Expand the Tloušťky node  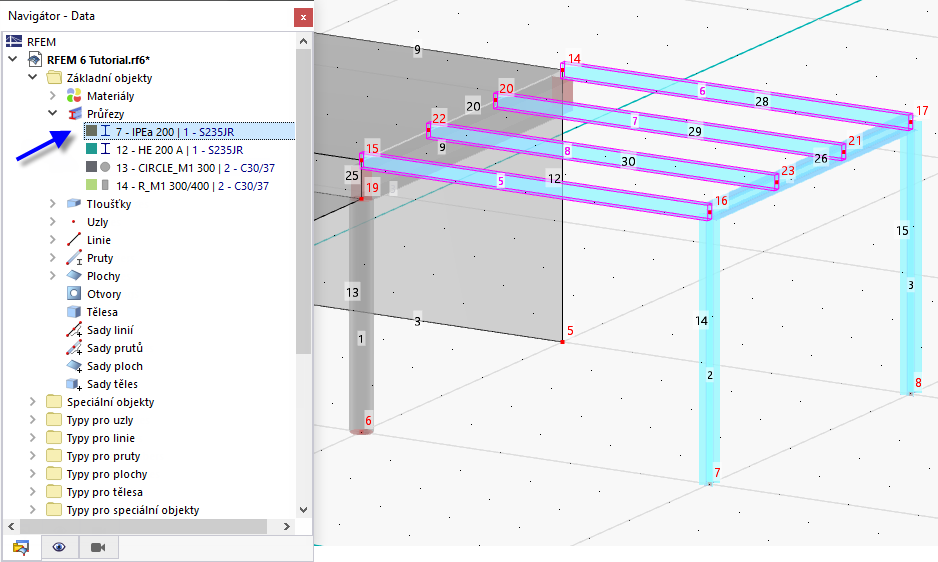click(x=53, y=203)
